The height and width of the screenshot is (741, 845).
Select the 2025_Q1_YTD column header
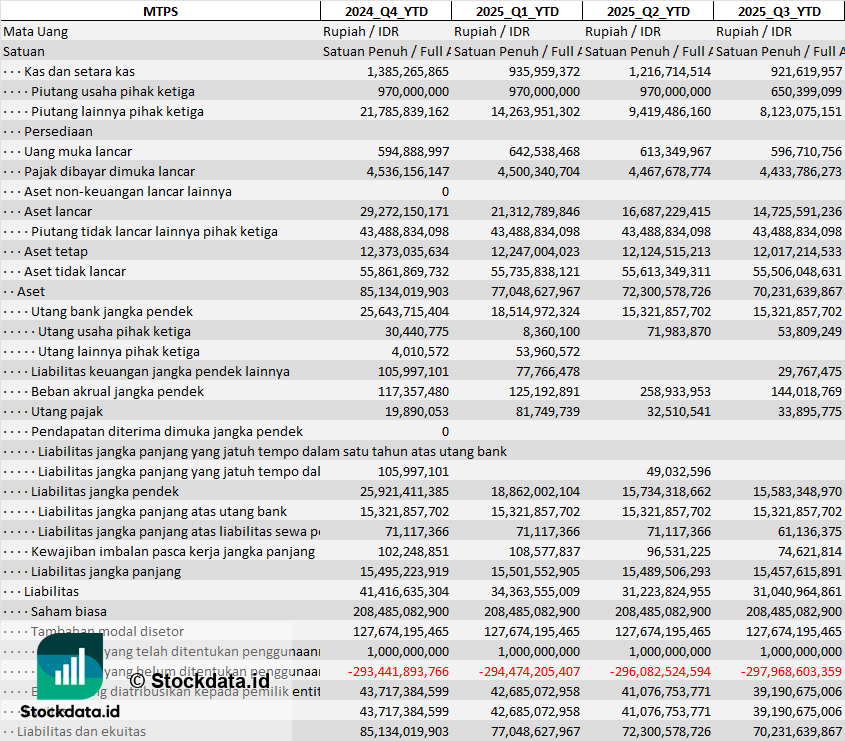tap(516, 11)
